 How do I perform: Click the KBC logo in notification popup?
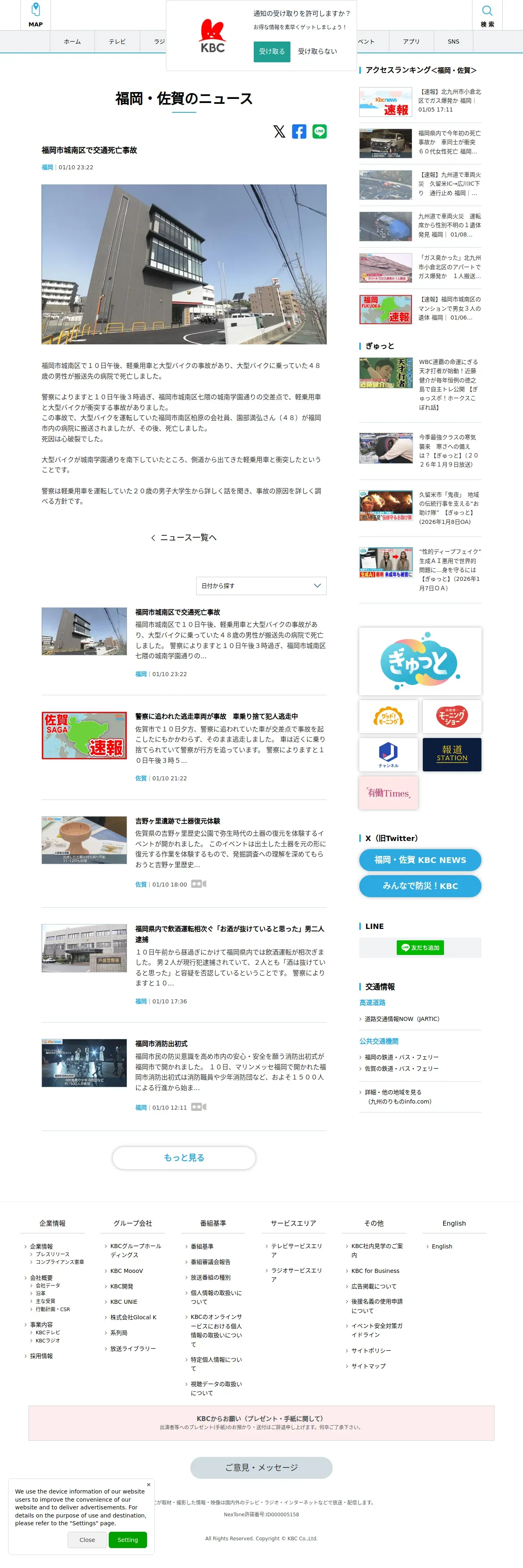[x=213, y=37]
